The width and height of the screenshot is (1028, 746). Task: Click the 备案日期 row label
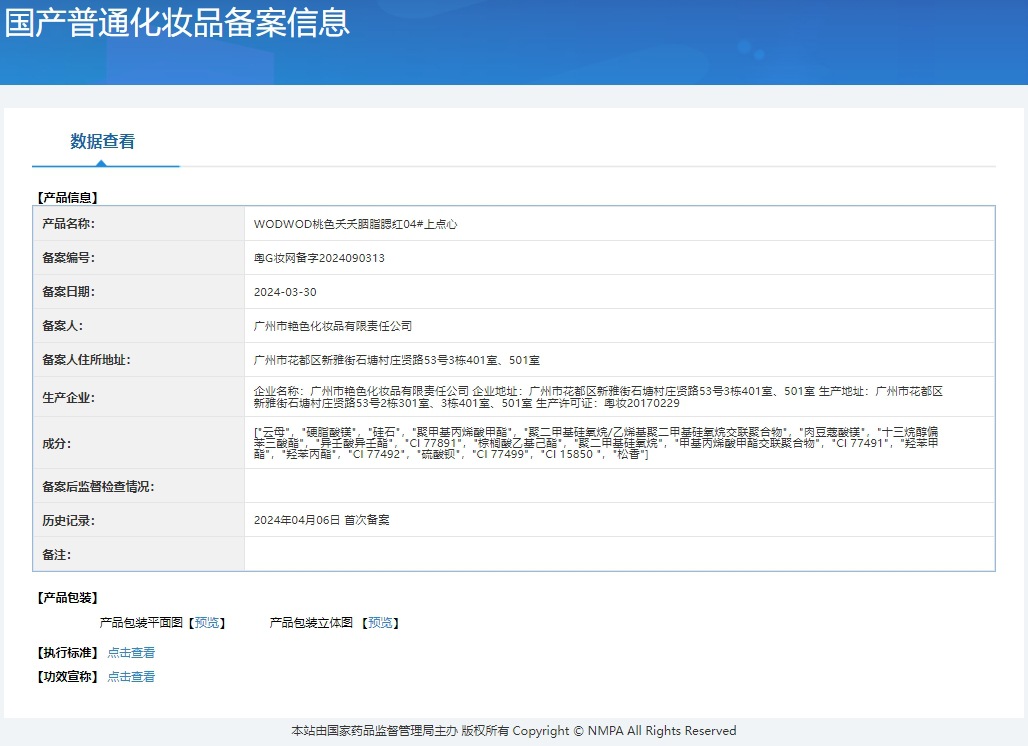click(x=68, y=292)
